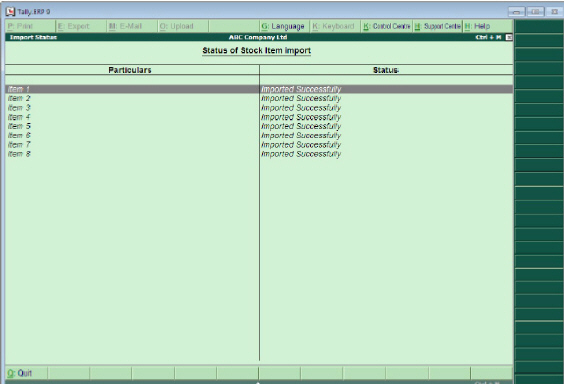This screenshot has height=384, width=564.
Task: Open the G: Language menu
Action: [x=285, y=26]
